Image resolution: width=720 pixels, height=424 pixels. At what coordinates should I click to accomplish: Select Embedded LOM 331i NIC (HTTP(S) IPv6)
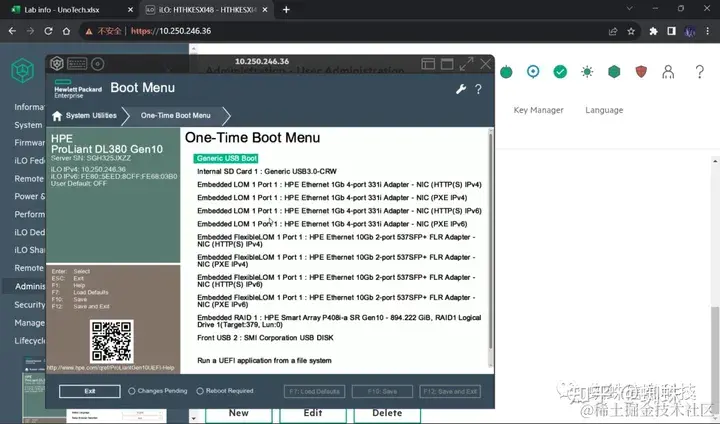339,211
